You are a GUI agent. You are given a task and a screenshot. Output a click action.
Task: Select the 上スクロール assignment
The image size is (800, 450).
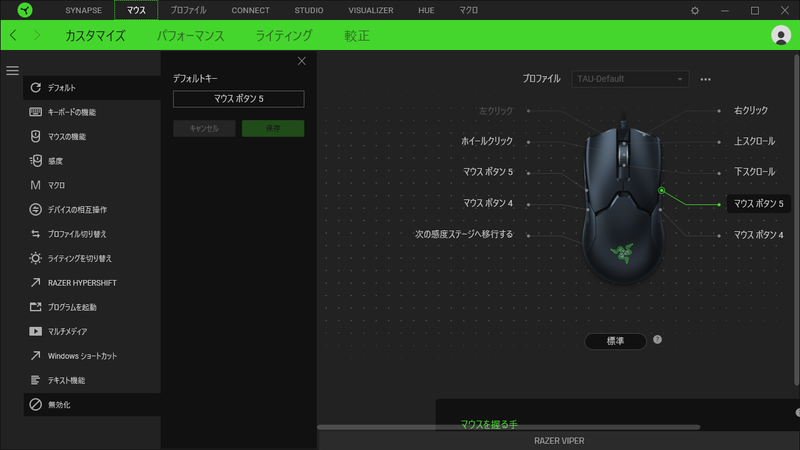click(754, 141)
